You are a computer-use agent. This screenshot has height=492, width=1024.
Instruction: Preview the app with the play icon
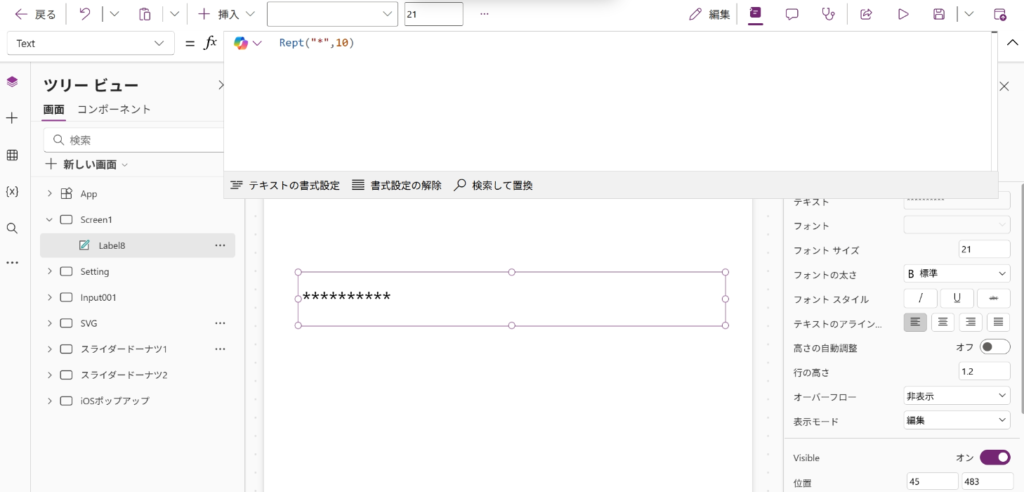[x=903, y=14]
